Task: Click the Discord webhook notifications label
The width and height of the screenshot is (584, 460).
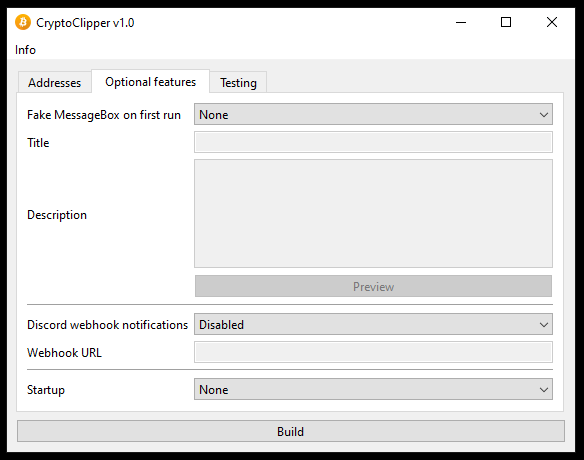Action: [x=107, y=325]
